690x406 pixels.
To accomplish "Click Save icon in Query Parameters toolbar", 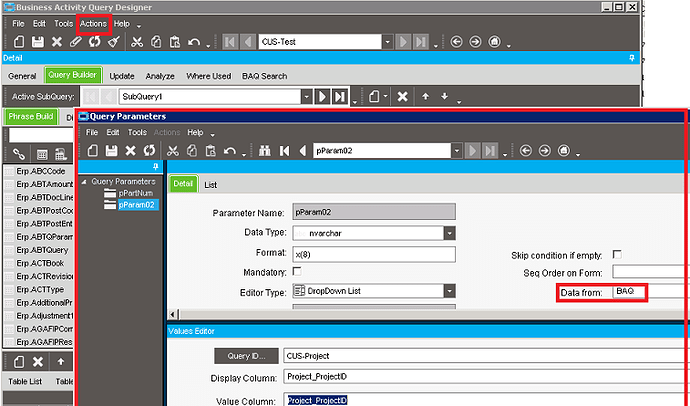I will 111,150.
